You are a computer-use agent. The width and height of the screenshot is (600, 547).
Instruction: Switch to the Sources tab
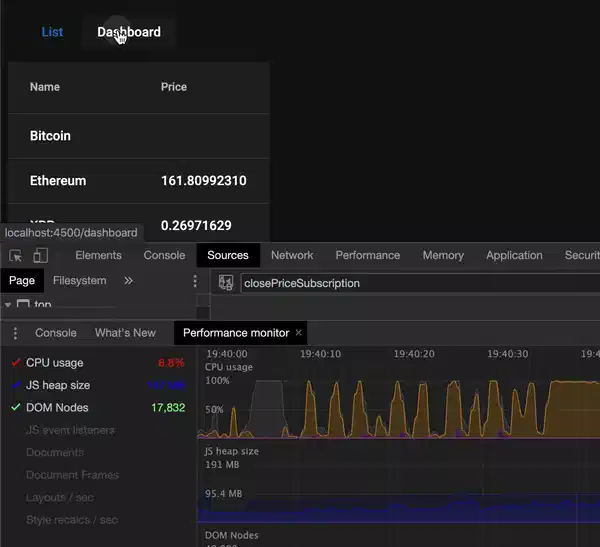[x=228, y=255]
